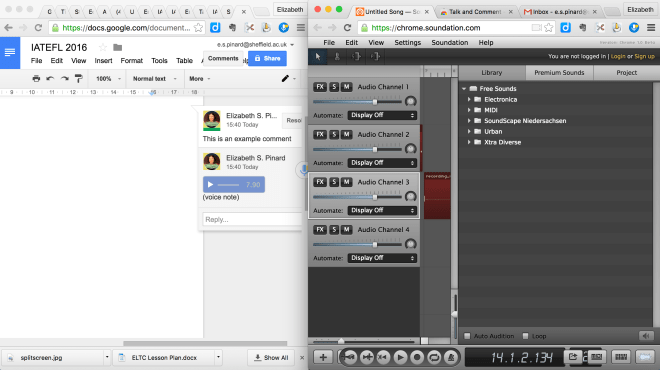Click the blue Share button
Image resolution: width=660 pixels, height=370 pixels.
coord(267,59)
